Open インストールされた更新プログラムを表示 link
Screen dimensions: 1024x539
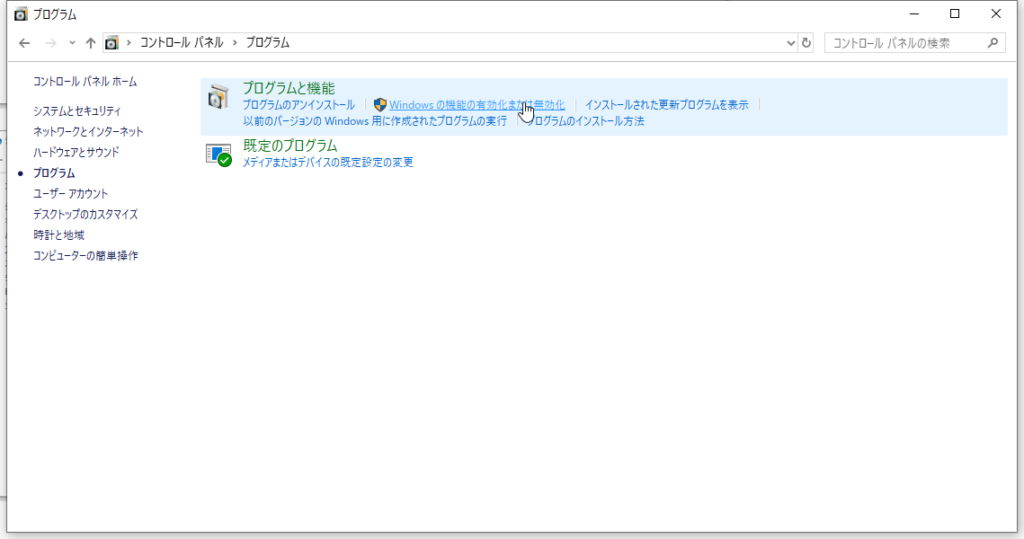click(x=667, y=105)
